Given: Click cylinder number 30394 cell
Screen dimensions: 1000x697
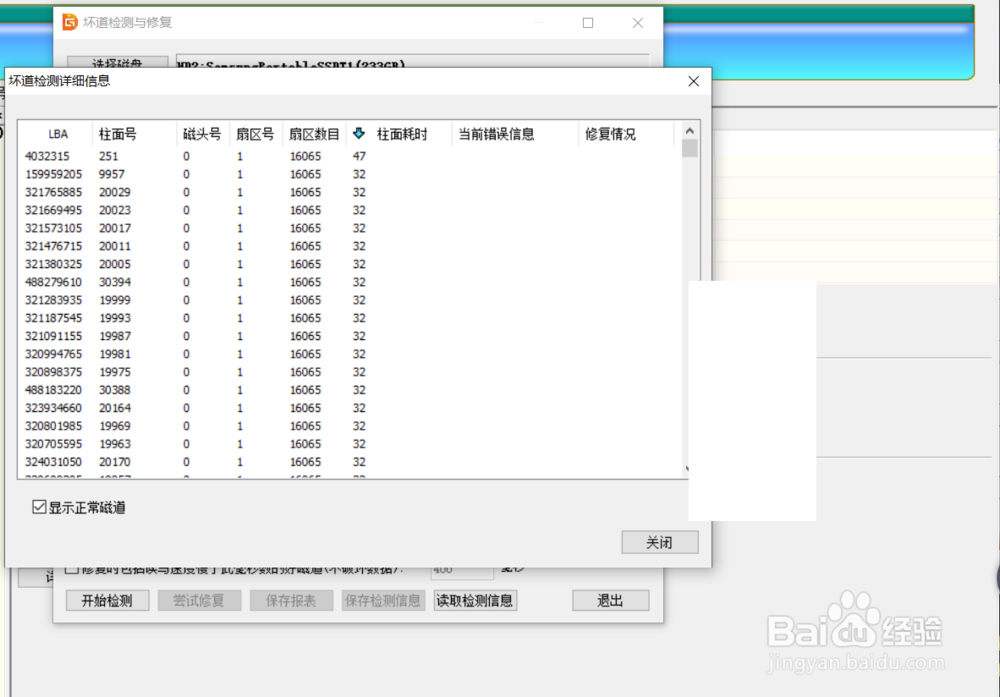Looking at the screenshot, I should tap(115, 282).
